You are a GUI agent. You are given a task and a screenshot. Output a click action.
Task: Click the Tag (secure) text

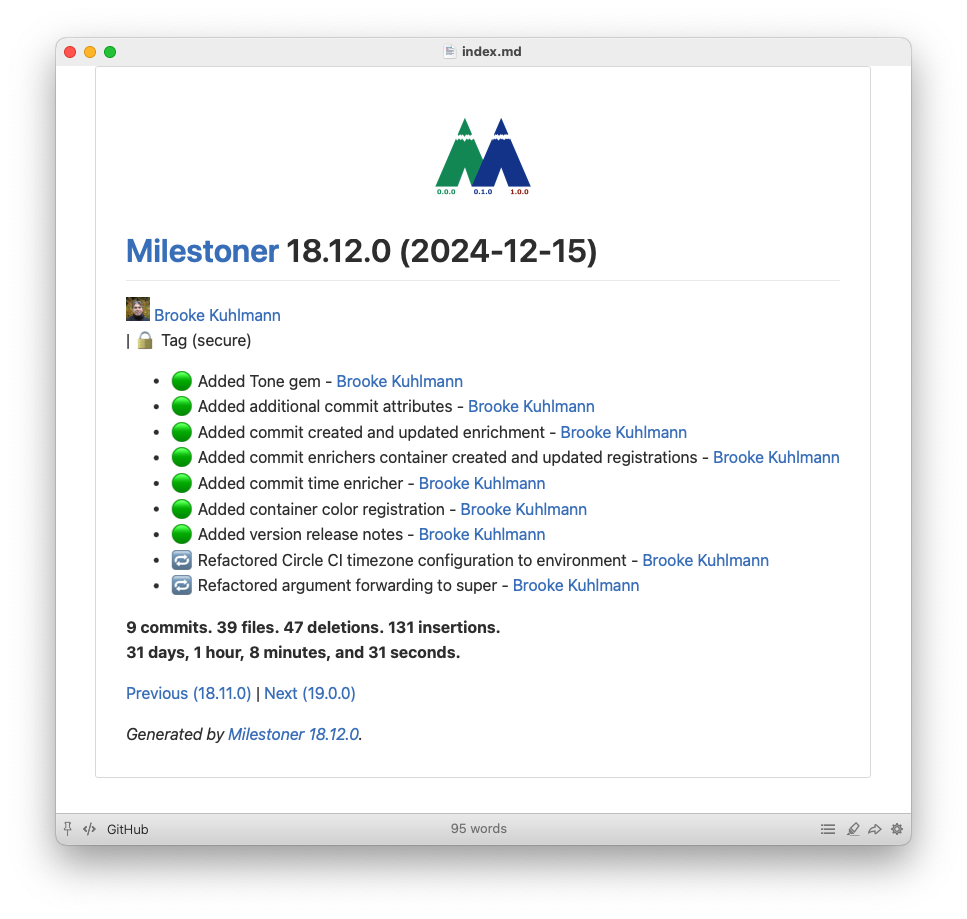206,340
